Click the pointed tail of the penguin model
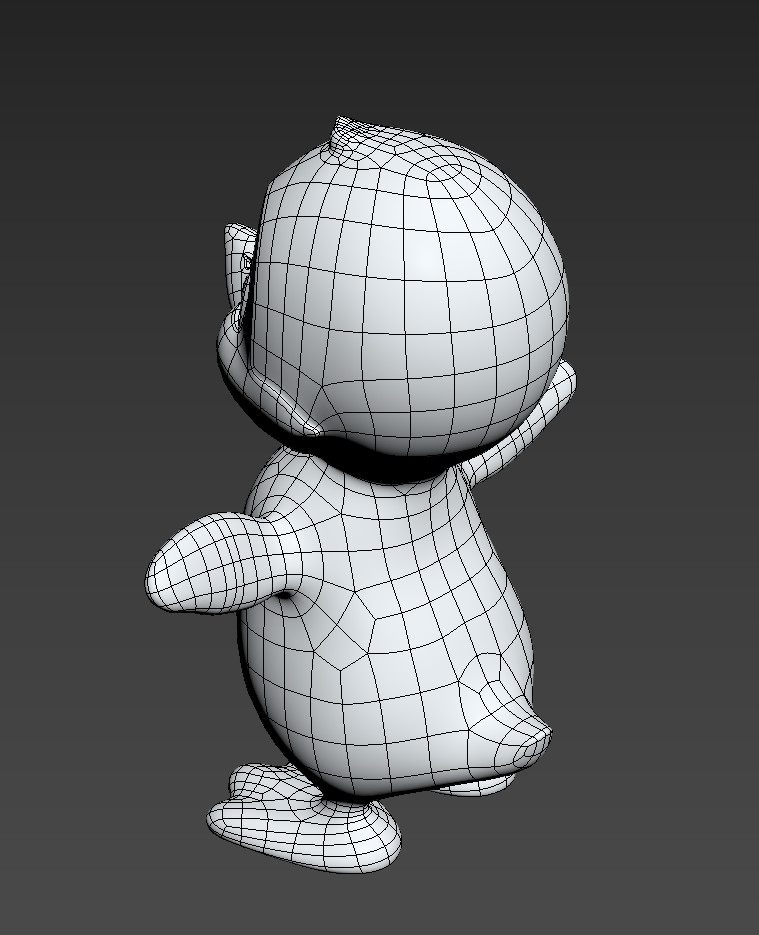 point(519,735)
